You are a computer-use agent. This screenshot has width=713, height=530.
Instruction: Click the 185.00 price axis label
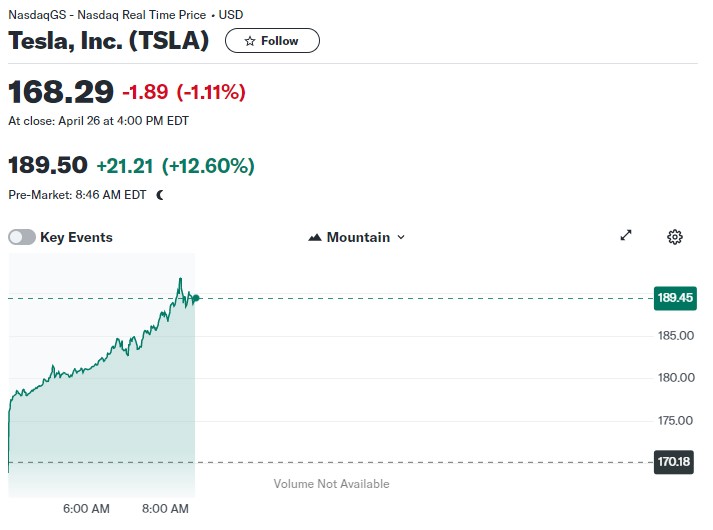pos(675,335)
